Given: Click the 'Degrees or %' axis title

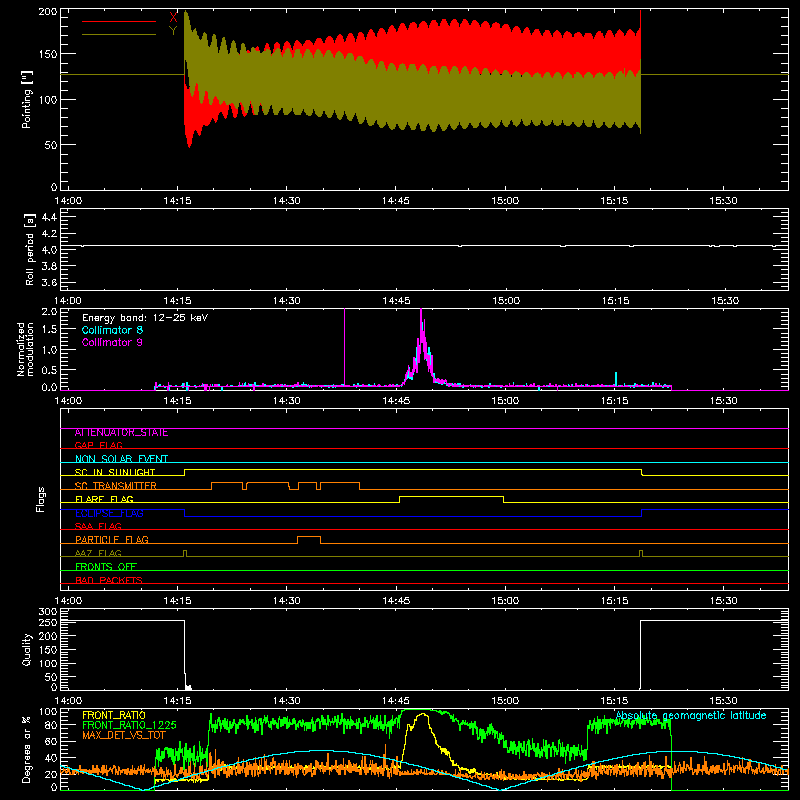Looking at the screenshot, I should pyautogui.click(x=26, y=749).
